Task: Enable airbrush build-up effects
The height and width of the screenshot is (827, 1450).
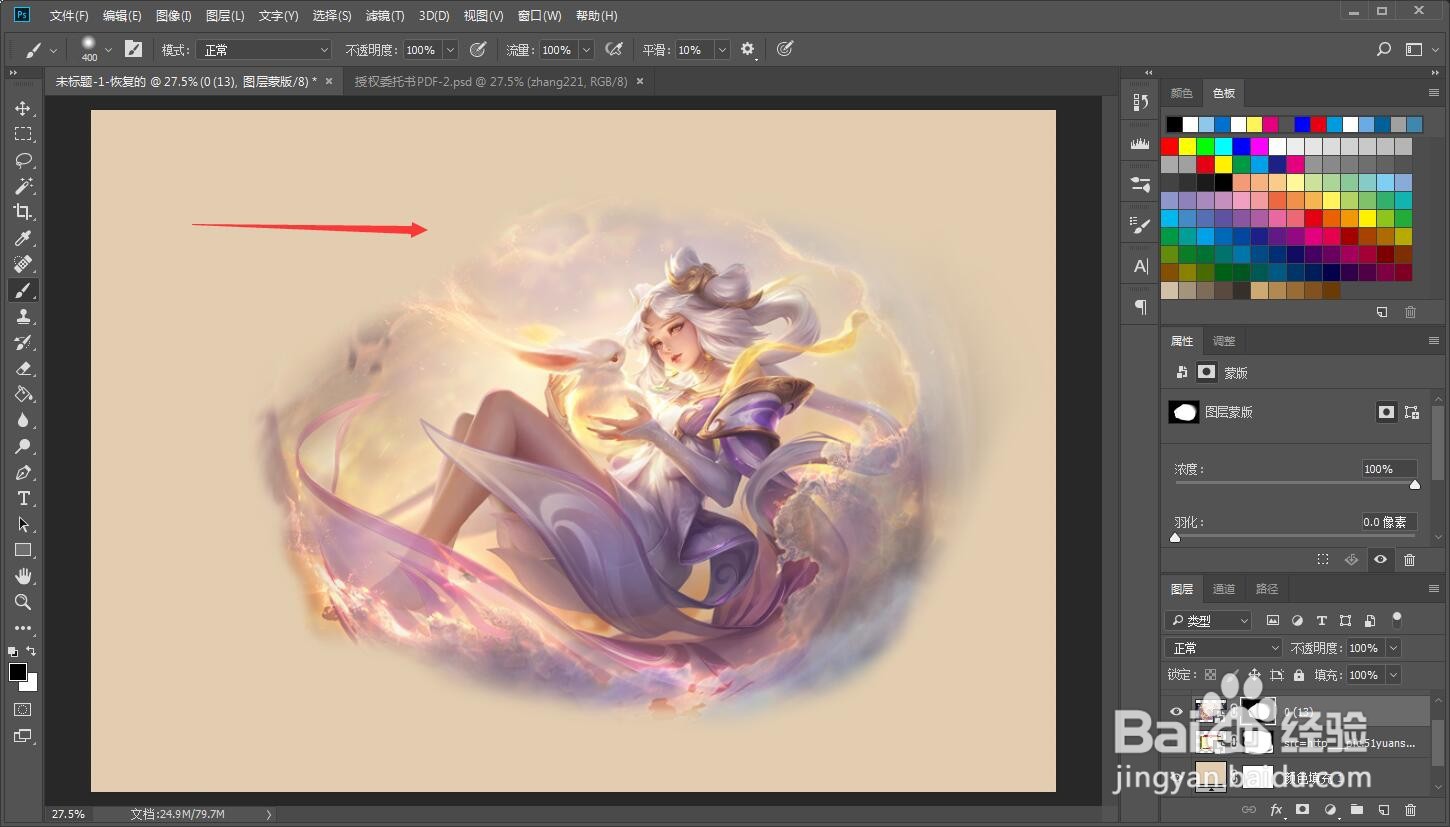Action: pyautogui.click(x=614, y=49)
